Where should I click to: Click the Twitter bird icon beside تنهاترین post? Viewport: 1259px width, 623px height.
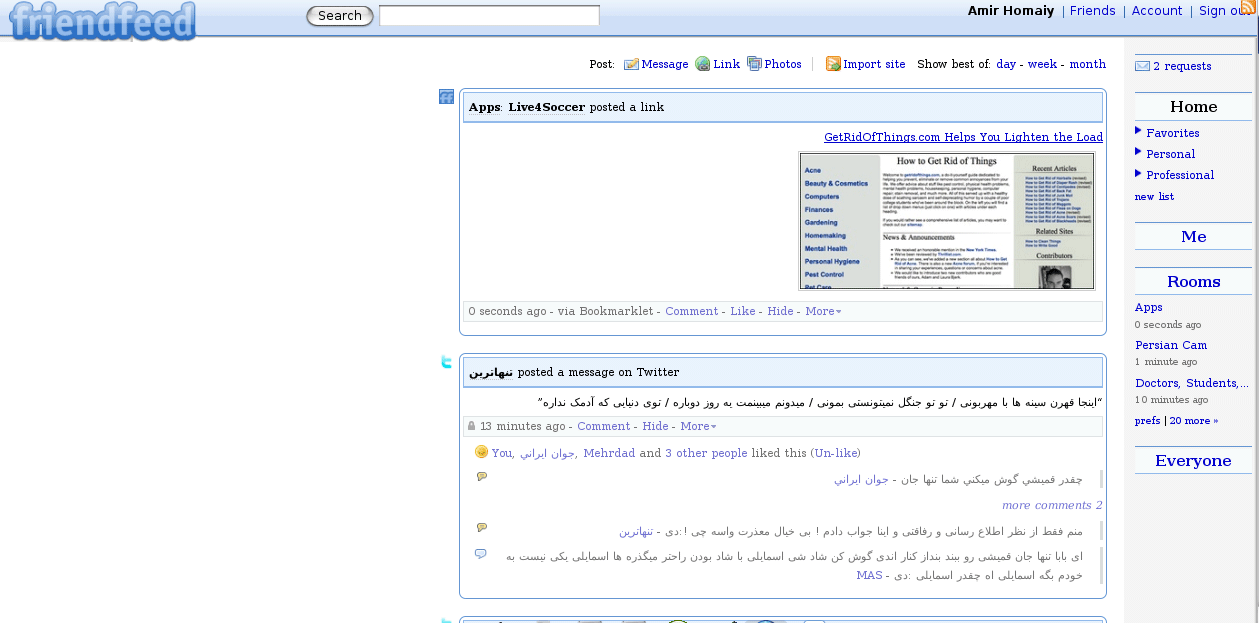tap(447, 362)
